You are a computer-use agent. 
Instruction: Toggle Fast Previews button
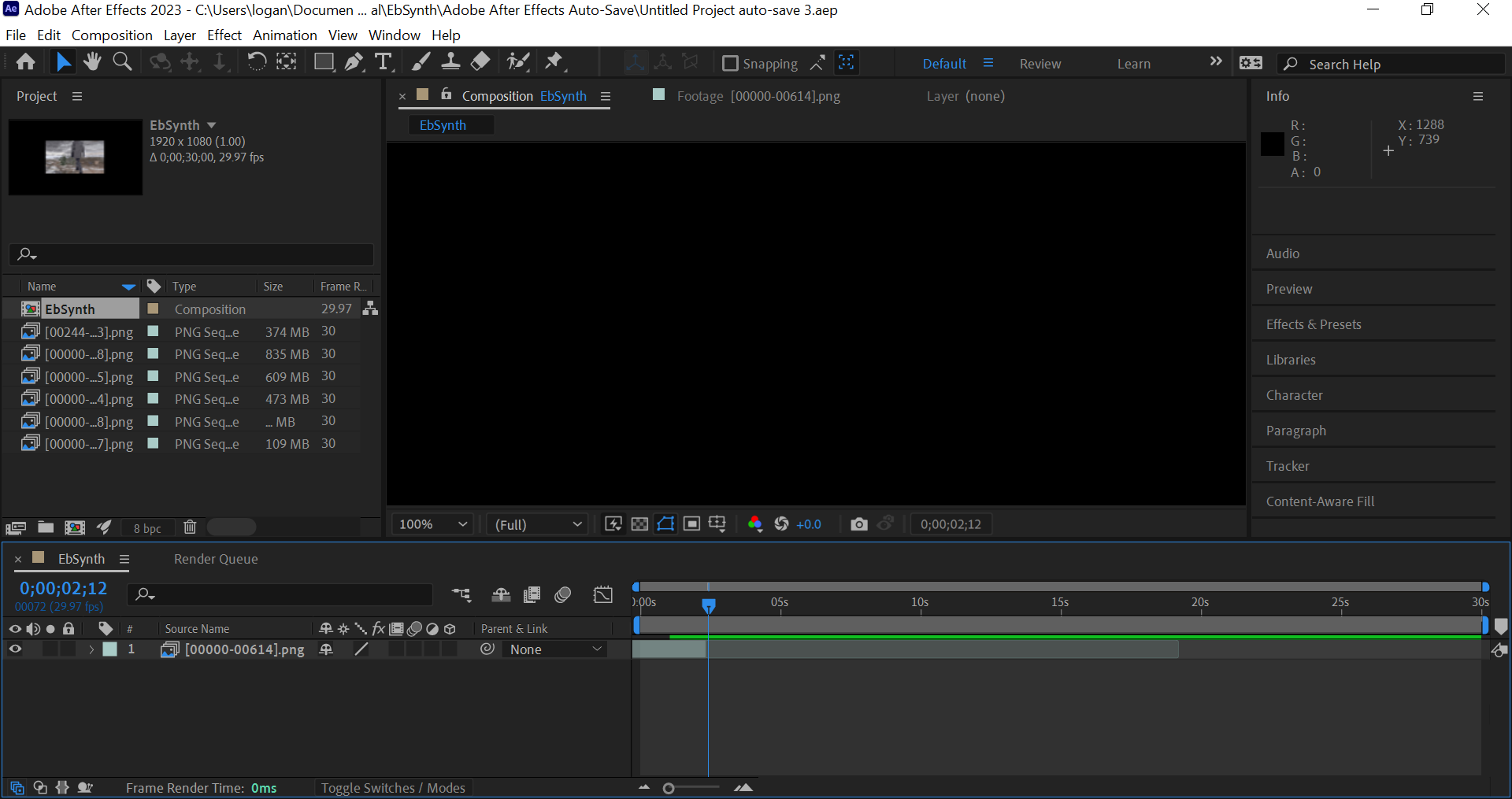[613, 524]
